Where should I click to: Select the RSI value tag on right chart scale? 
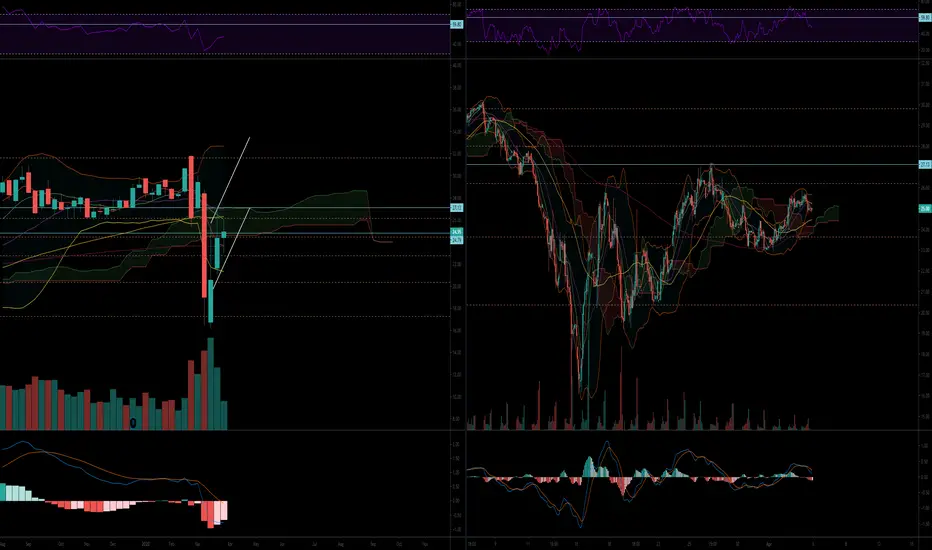click(x=925, y=18)
